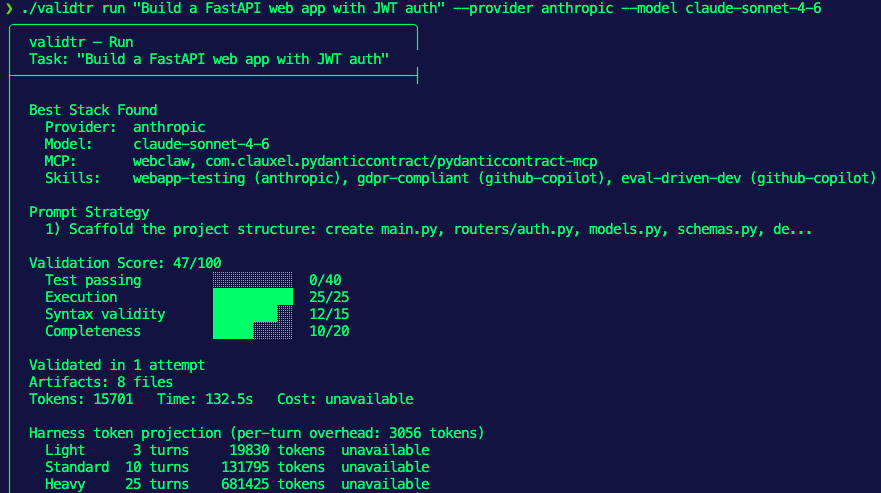Click the 'Tokens: 15701' value
Viewport: 881px width, 493px height.
[81, 399]
